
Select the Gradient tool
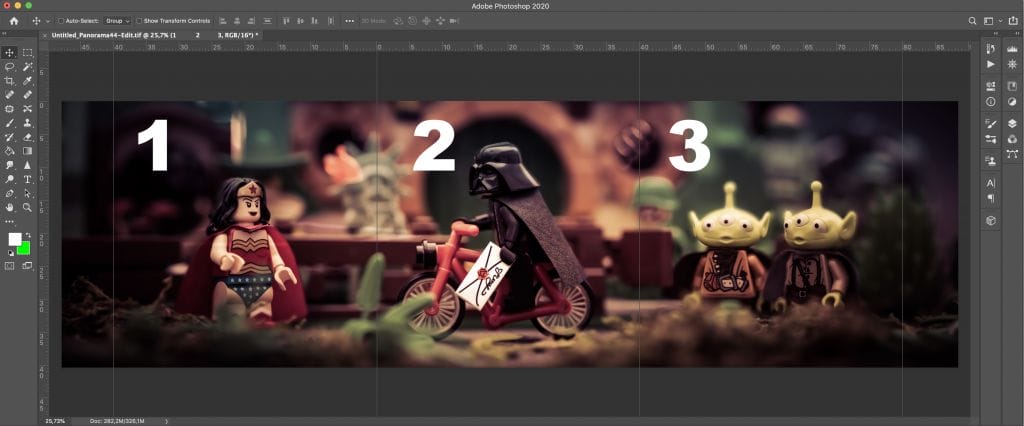coord(27,151)
